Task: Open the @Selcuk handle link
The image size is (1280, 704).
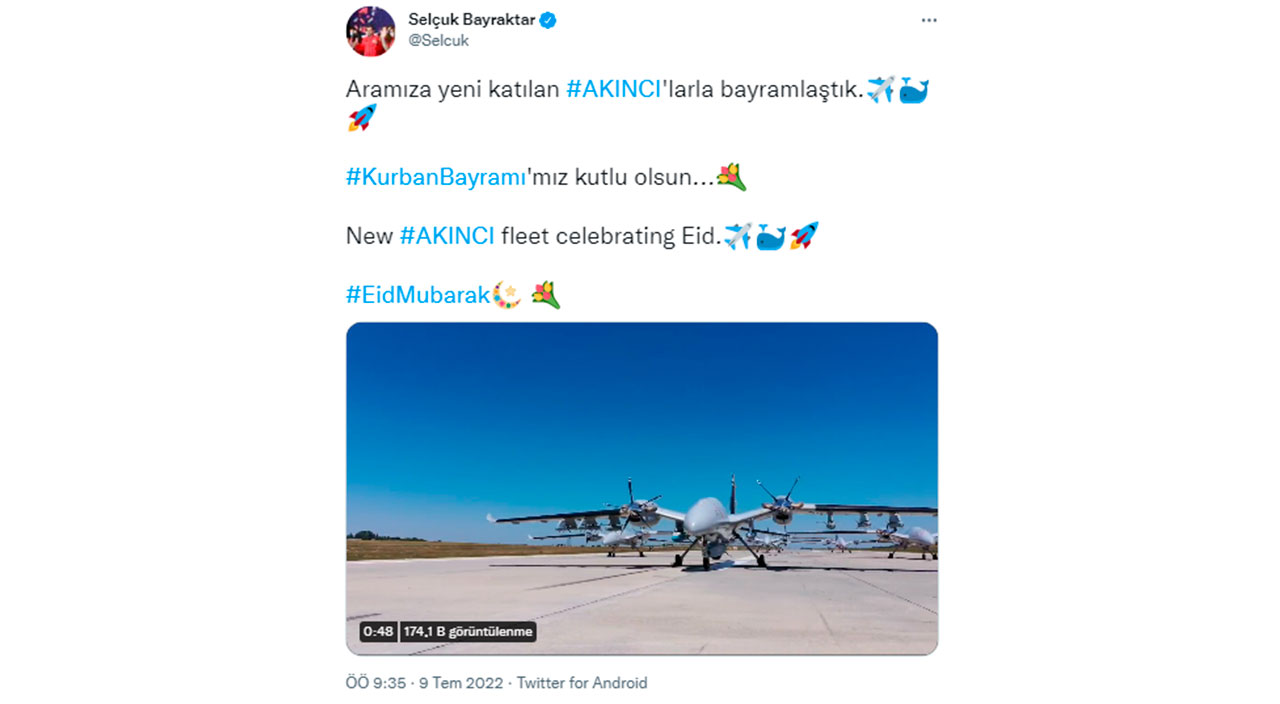Action: click(x=438, y=41)
